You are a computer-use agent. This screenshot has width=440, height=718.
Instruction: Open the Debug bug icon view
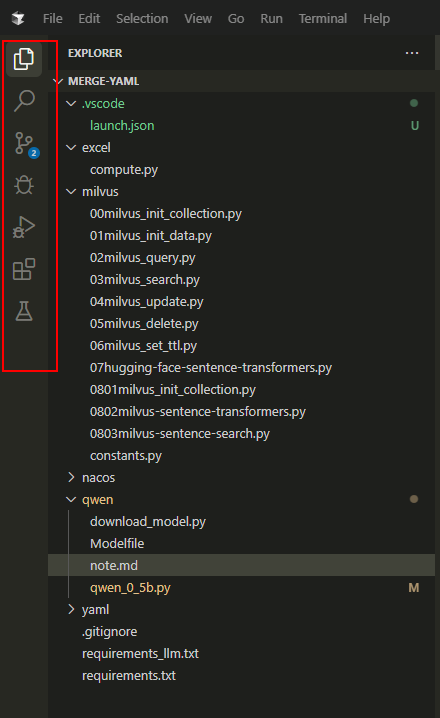click(x=24, y=185)
